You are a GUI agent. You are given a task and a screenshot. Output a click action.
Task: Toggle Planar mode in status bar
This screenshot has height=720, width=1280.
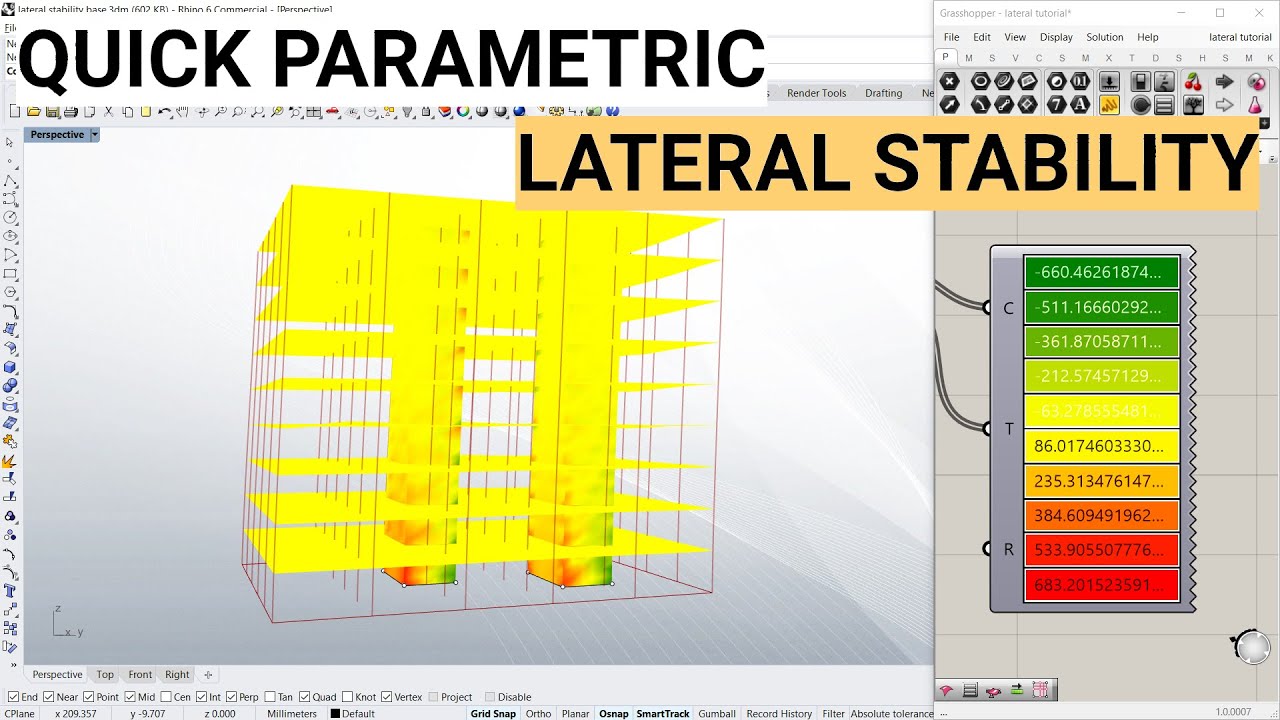[575, 714]
